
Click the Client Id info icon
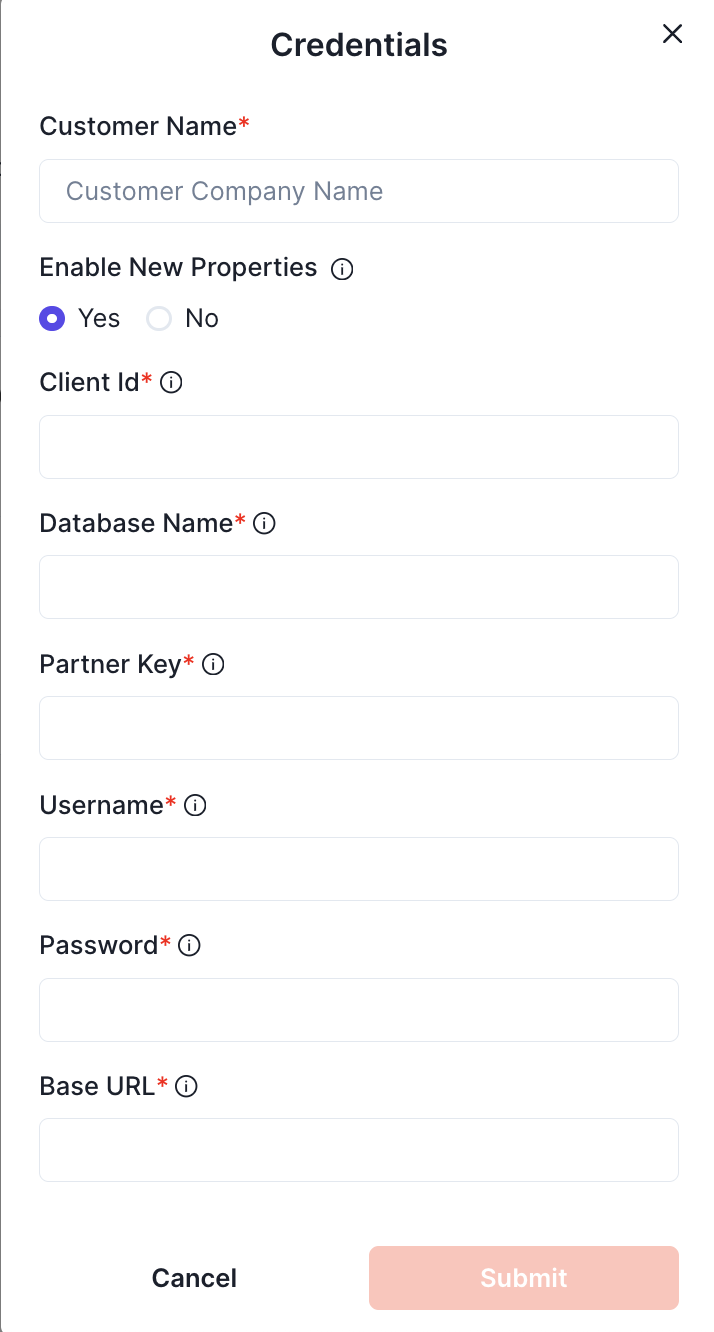[x=171, y=382]
